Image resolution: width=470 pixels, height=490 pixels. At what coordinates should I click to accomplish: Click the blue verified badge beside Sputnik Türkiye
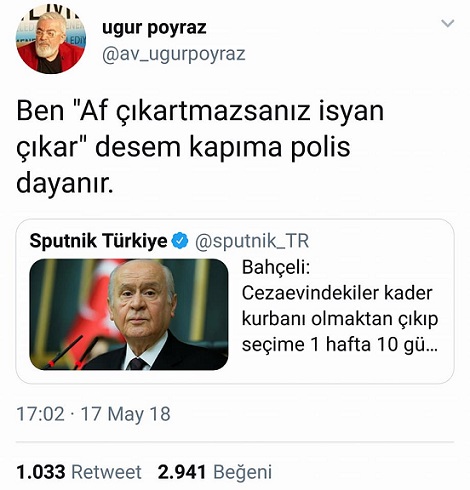180,241
